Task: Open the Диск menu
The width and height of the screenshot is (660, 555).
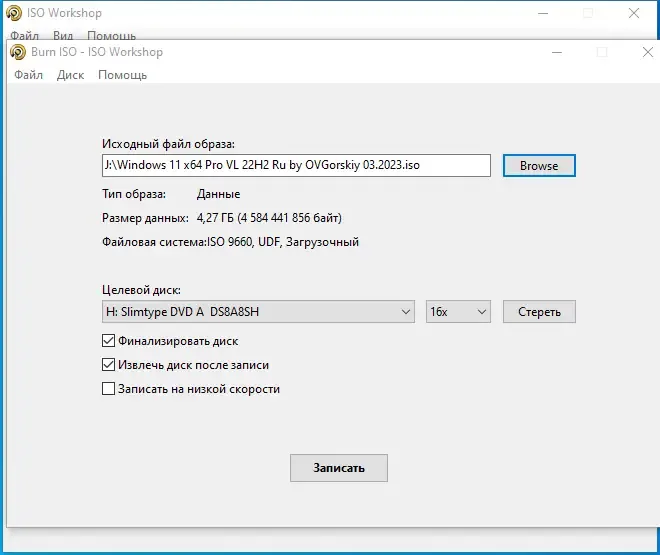Action: (70, 75)
